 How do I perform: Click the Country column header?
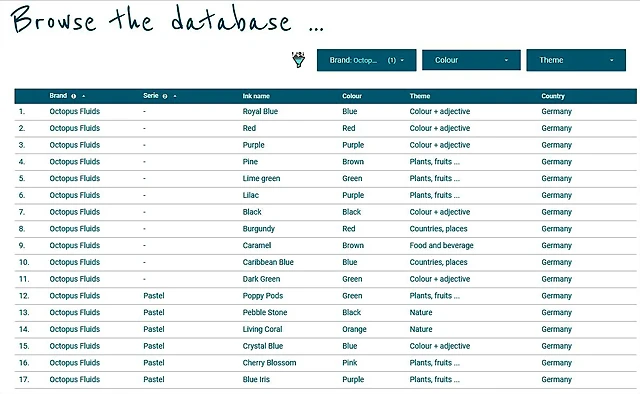[553, 96]
